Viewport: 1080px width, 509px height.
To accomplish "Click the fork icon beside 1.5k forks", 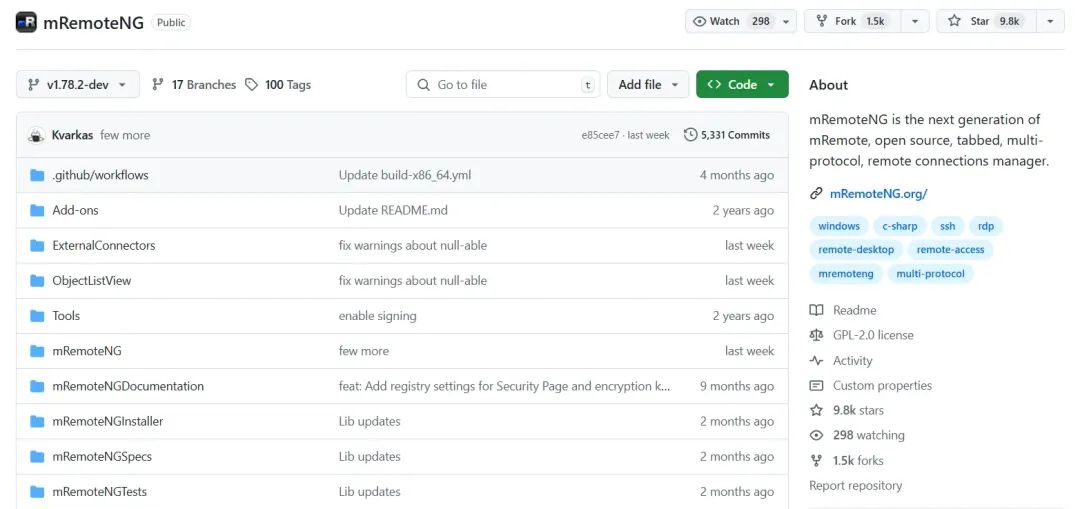I will coord(816,461).
